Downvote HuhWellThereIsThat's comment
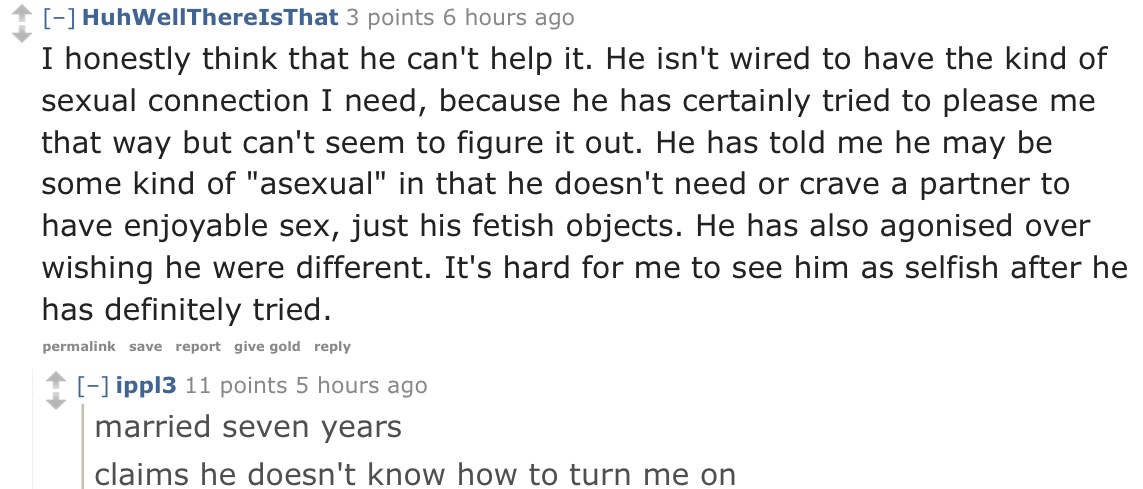Image resolution: width=1143 pixels, height=489 pixels. point(23,34)
